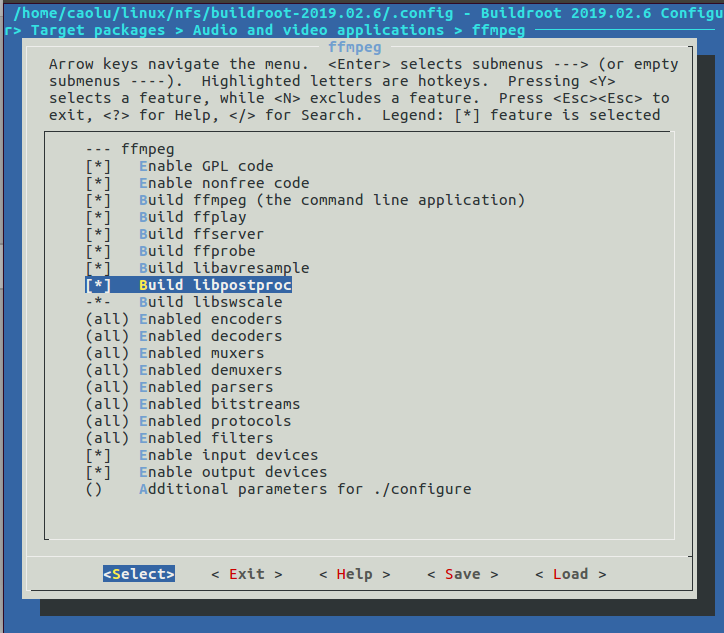Click Audio and video applications breadcrumb
Viewport: 724px width, 633px height.
[319, 30]
